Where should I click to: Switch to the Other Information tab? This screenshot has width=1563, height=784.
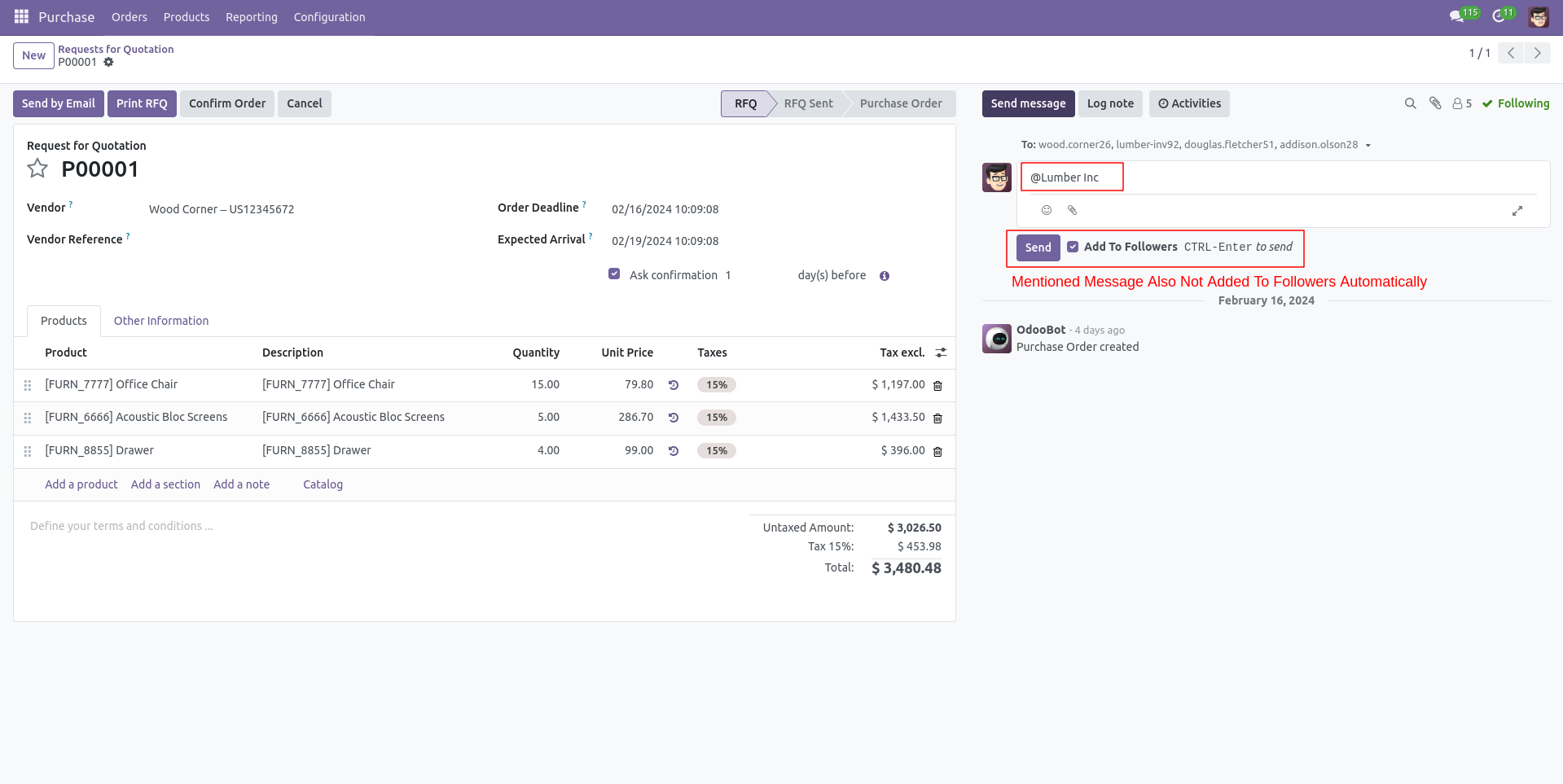tap(160, 320)
